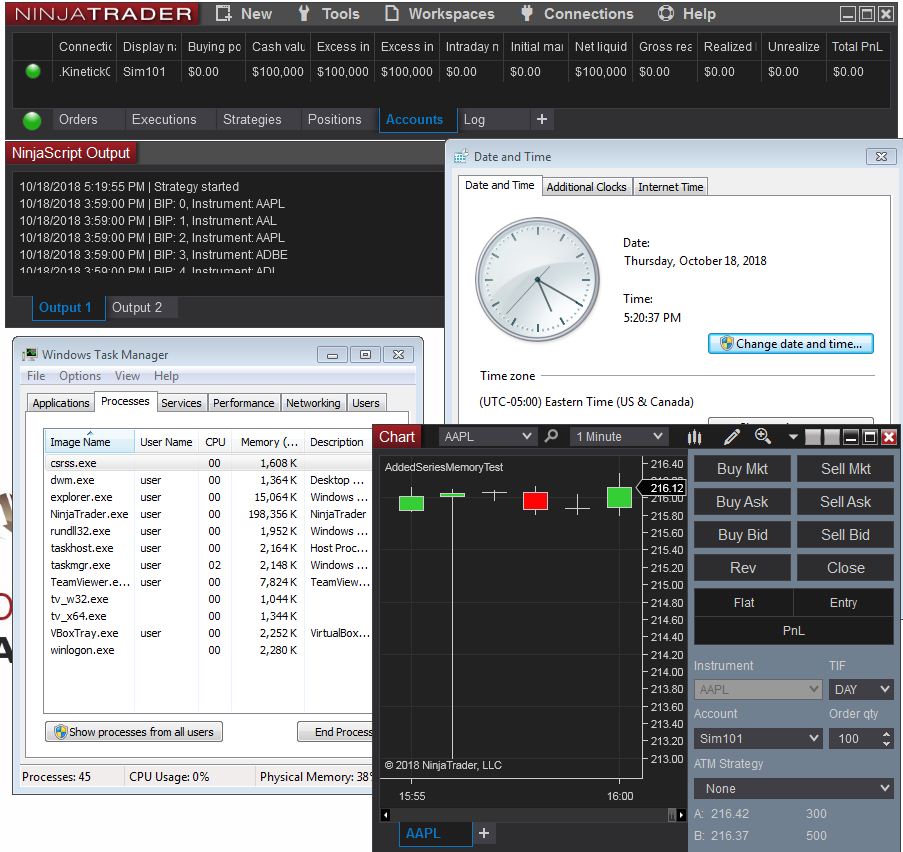Click shield icon on Change date and time
903x852 pixels.
pos(725,344)
